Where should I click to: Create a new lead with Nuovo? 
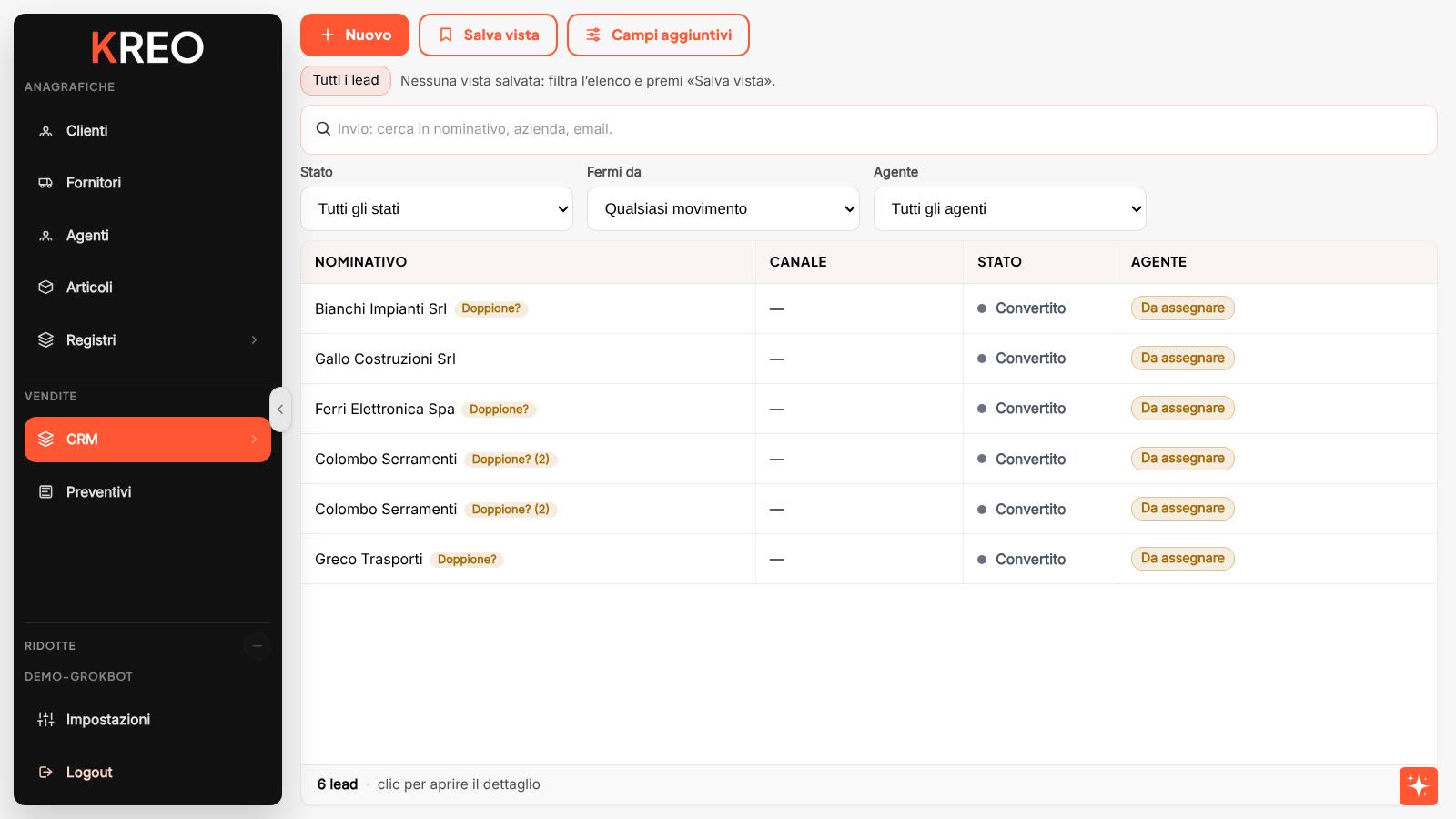click(355, 35)
